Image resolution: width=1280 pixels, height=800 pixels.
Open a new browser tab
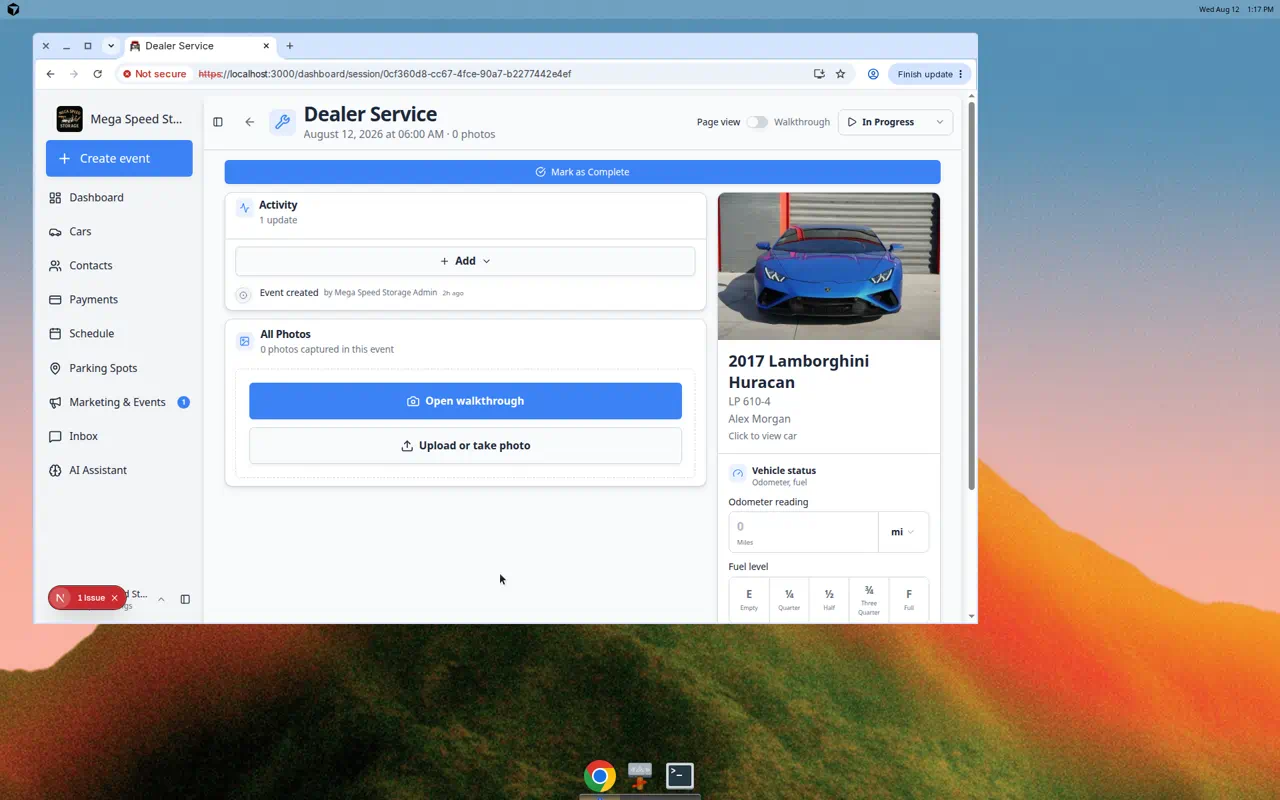[x=290, y=46]
